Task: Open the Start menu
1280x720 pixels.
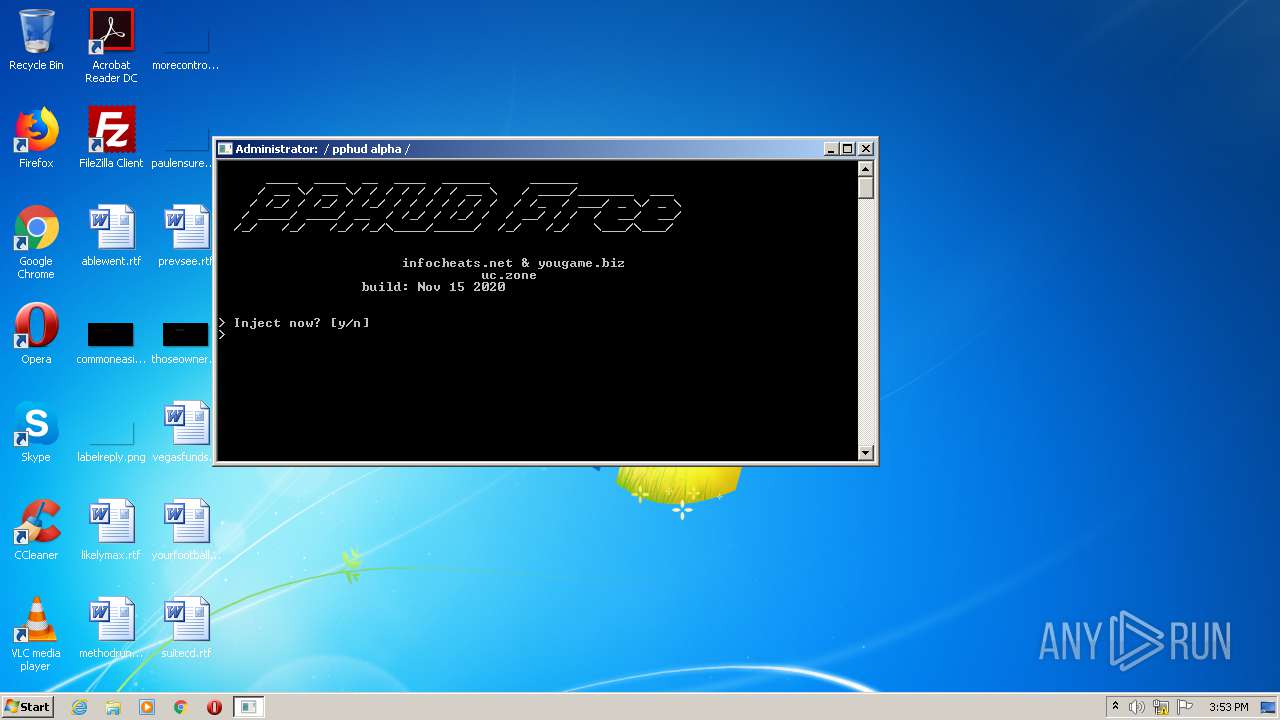Action: [27, 707]
